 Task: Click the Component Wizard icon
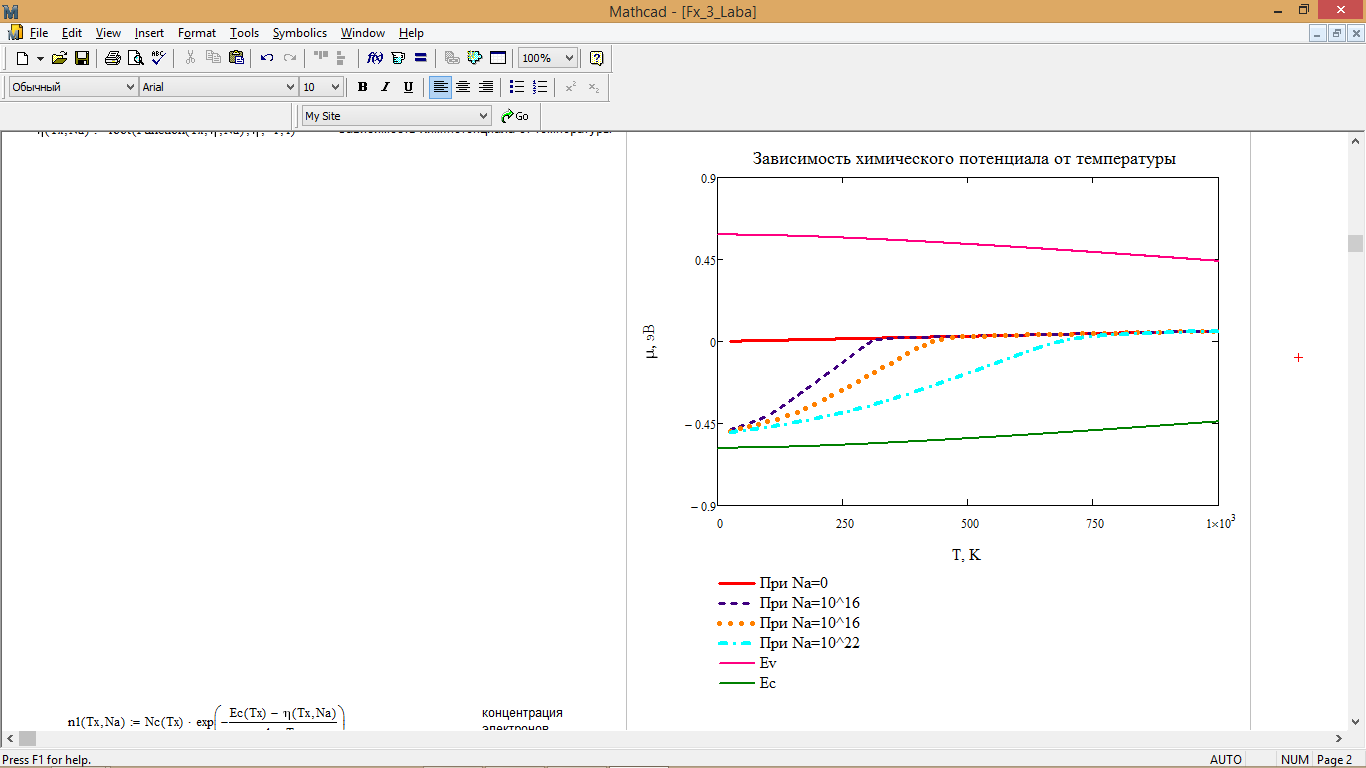[475, 58]
